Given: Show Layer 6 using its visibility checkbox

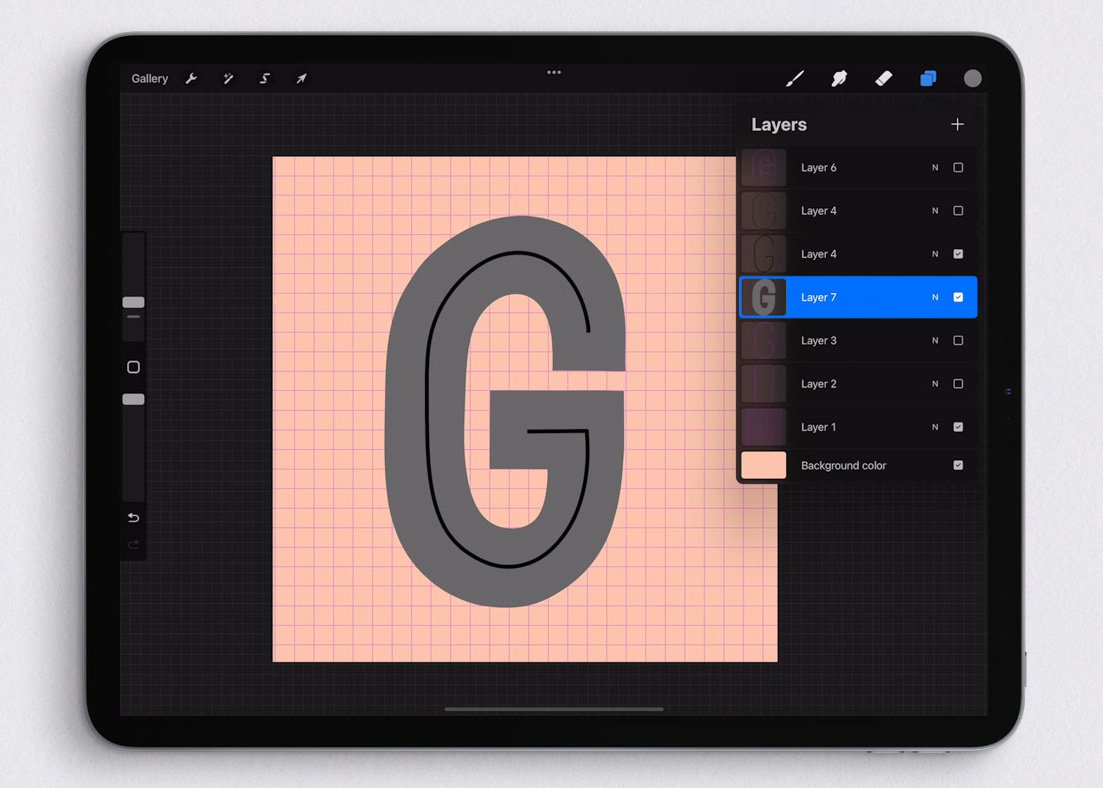Looking at the screenshot, I should coord(958,168).
